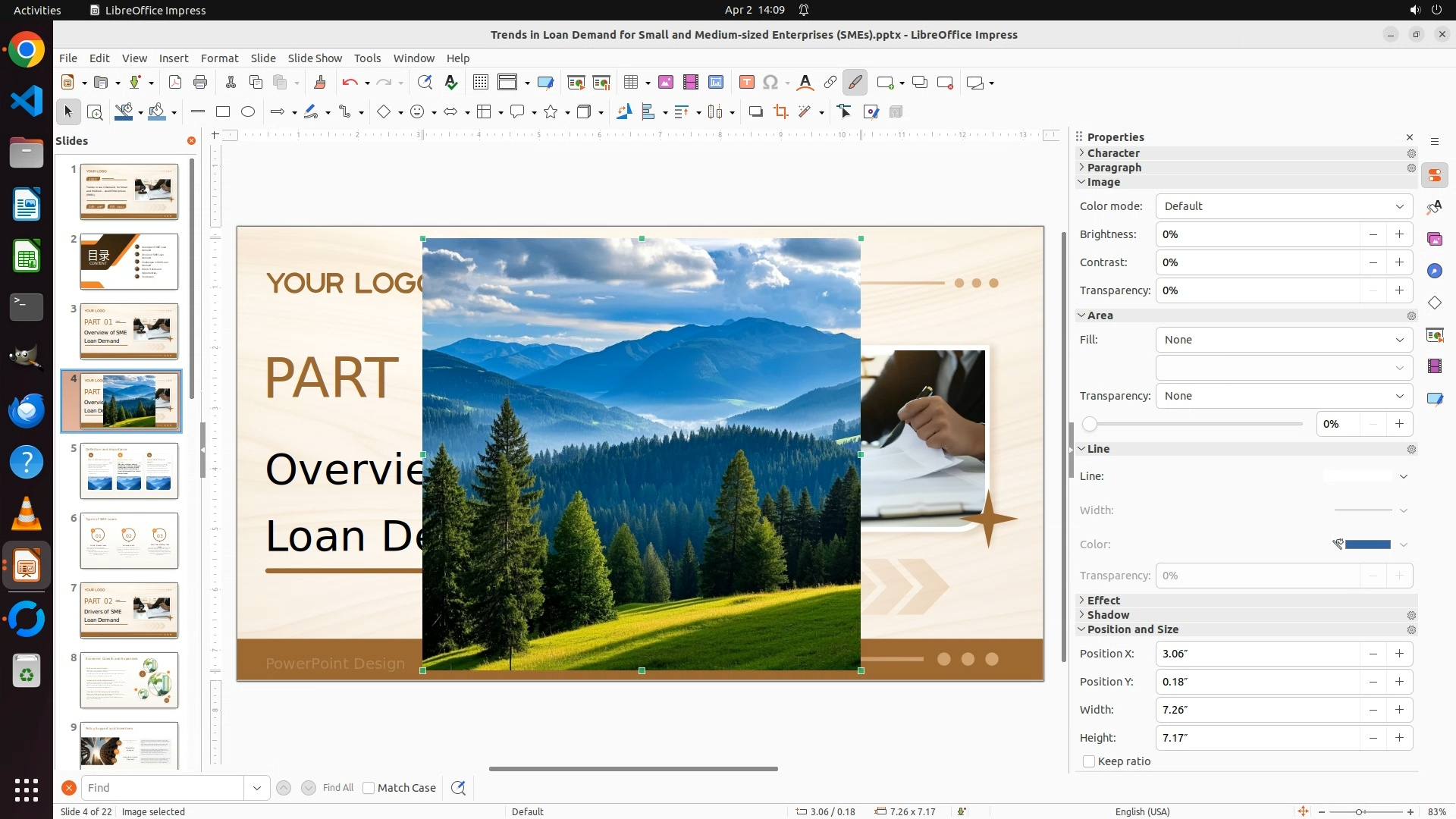Click the line Color swatch

pos(1367,544)
